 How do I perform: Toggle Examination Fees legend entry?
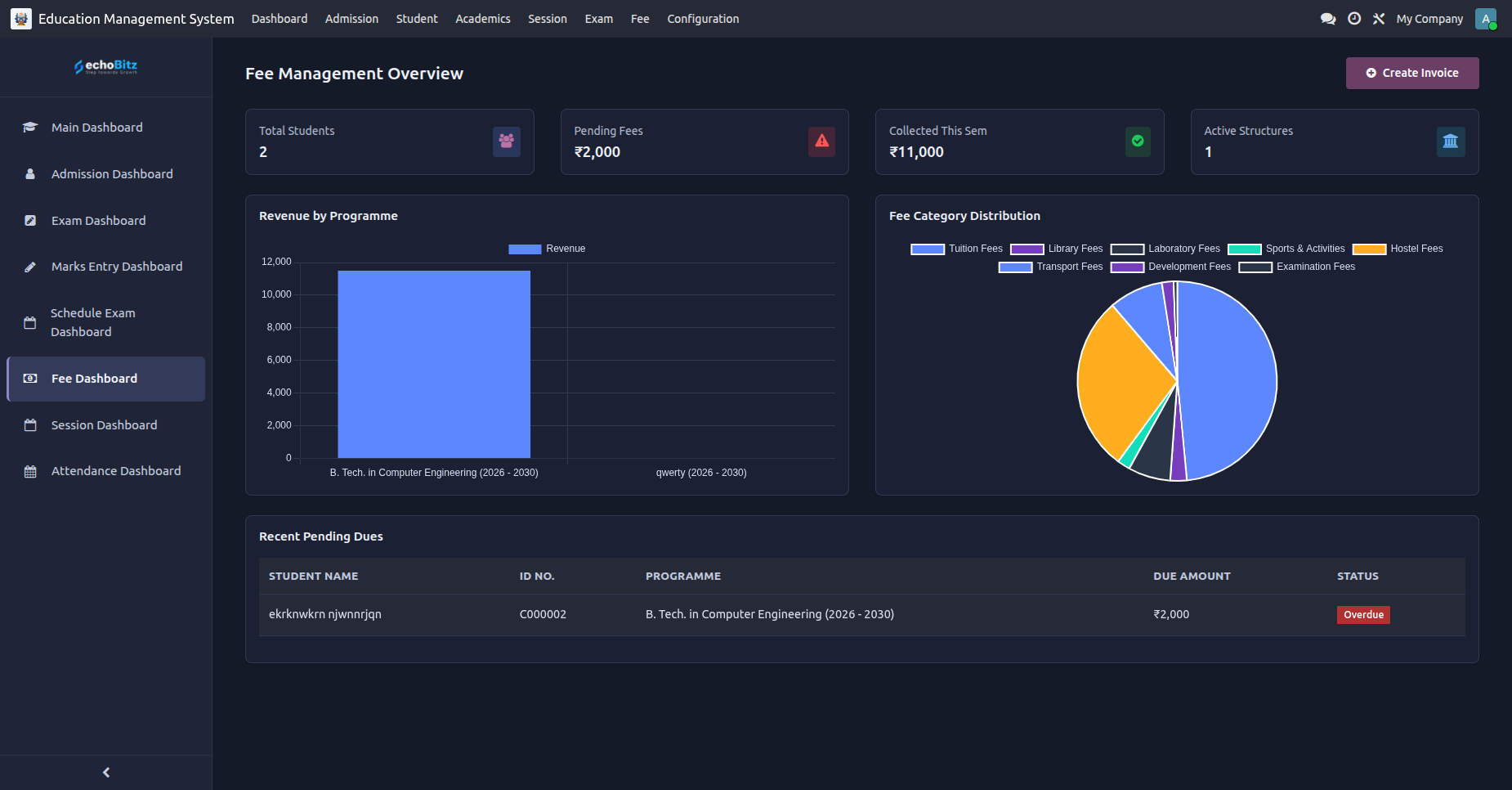[1297, 267]
